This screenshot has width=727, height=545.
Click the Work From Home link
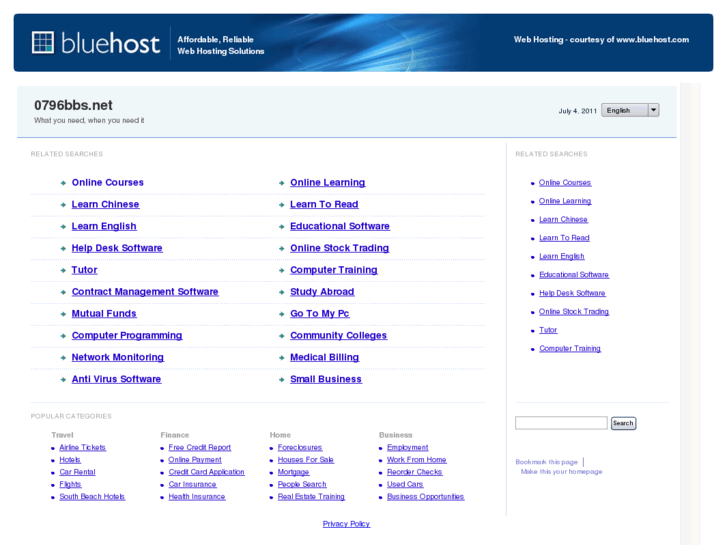pyautogui.click(x=416, y=460)
